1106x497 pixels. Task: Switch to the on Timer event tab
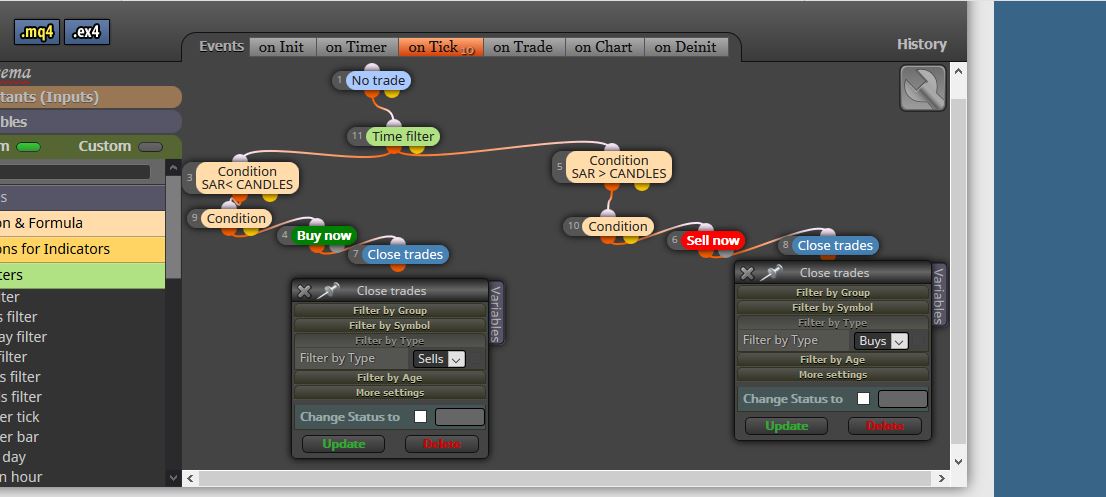(357, 47)
